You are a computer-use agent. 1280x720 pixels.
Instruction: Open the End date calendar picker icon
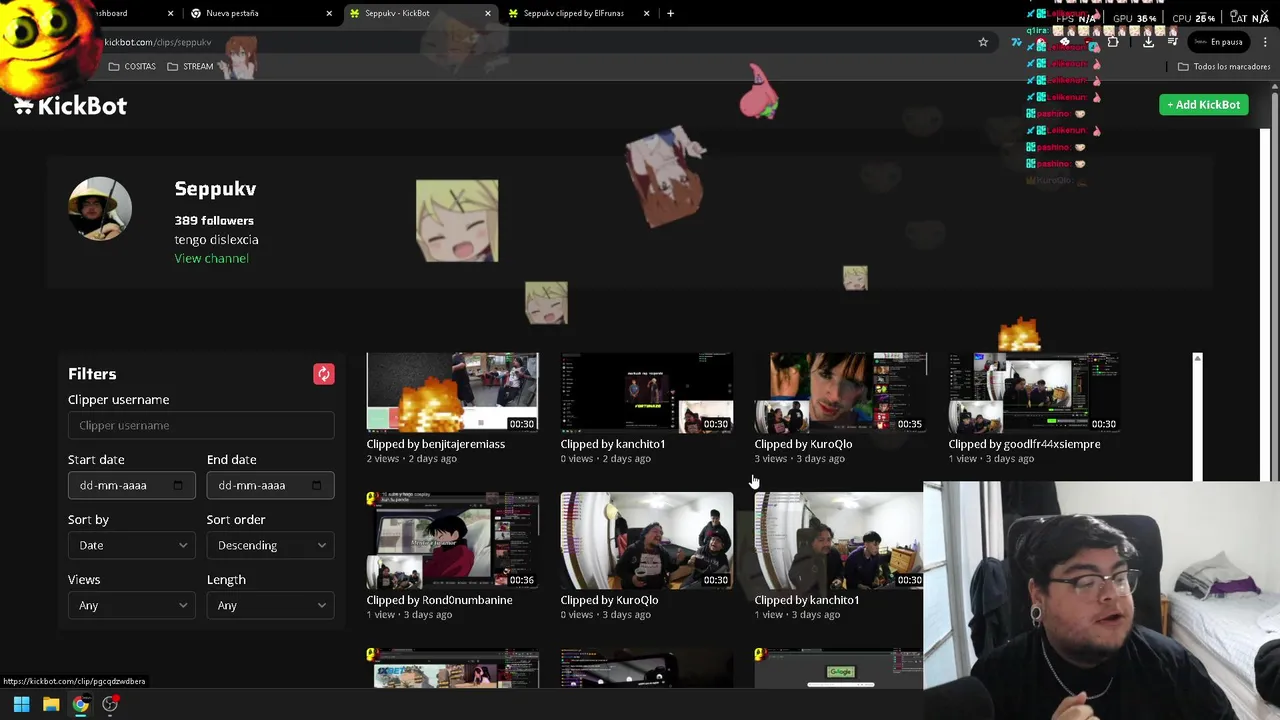(x=316, y=485)
